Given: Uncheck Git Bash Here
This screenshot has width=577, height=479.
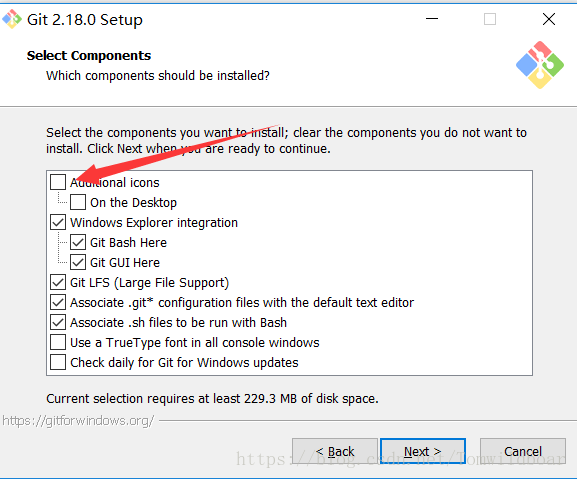Looking at the screenshot, I should [78, 242].
